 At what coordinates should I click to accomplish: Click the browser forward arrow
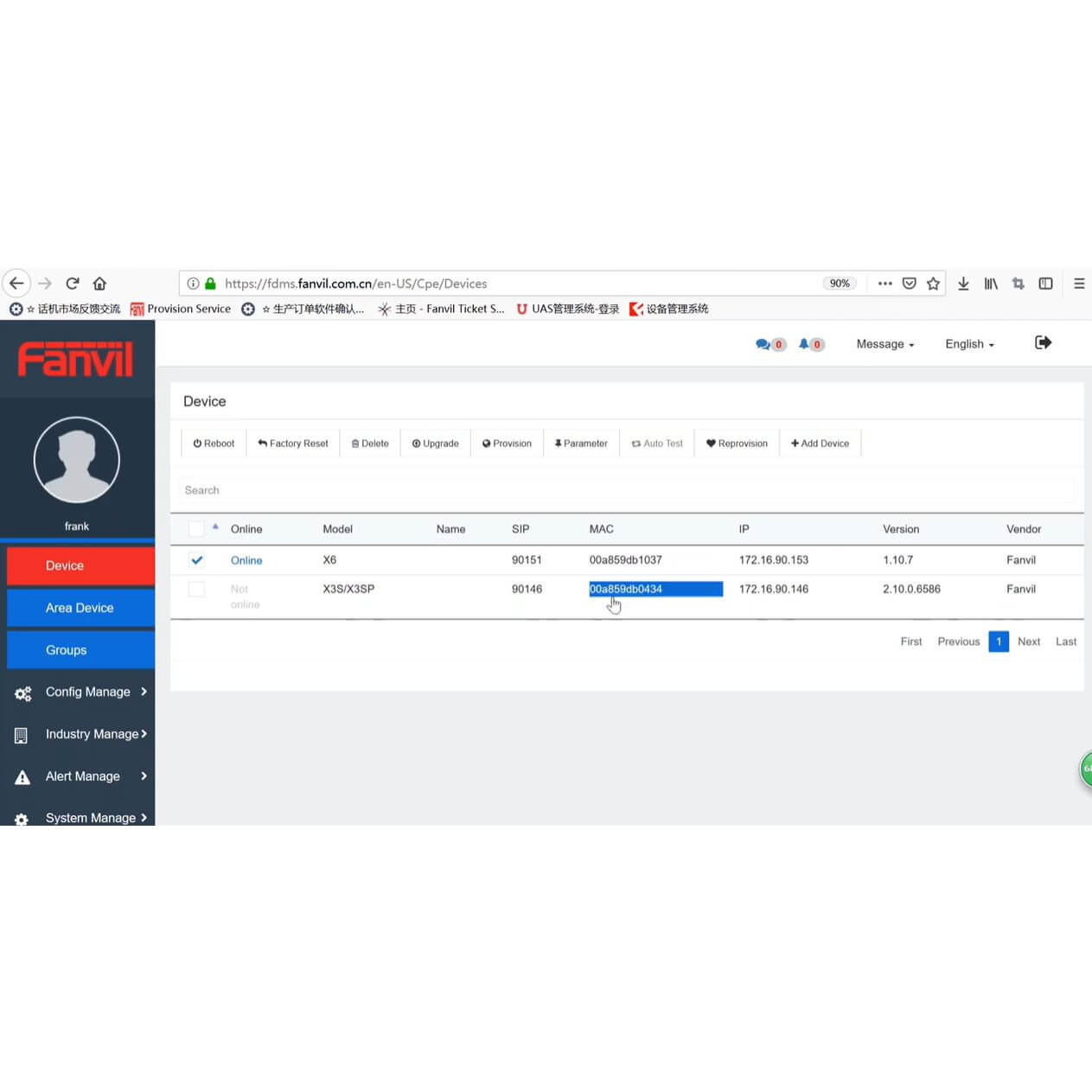[45, 284]
